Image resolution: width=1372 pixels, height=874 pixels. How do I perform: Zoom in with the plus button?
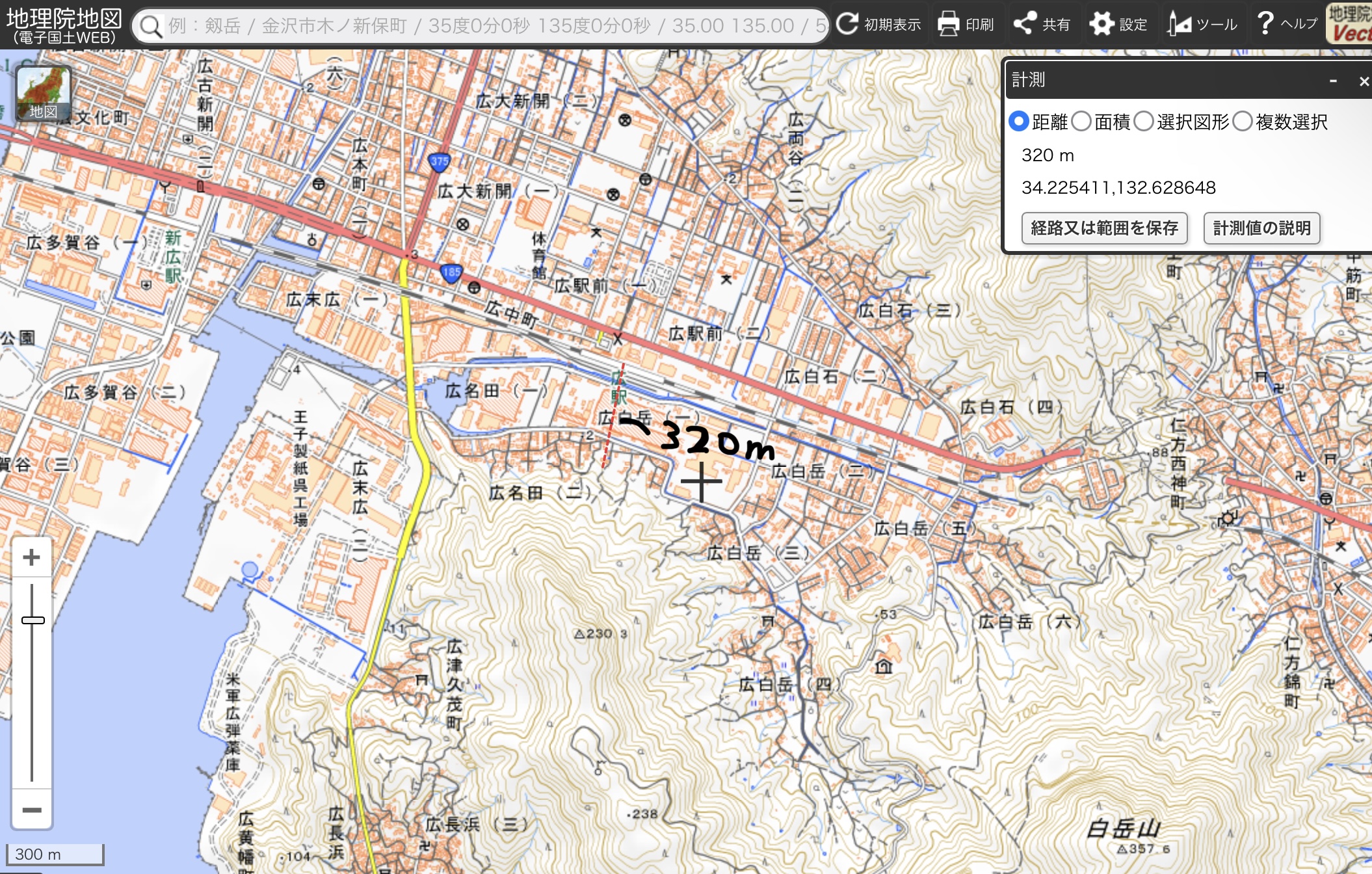click(31, 557)
